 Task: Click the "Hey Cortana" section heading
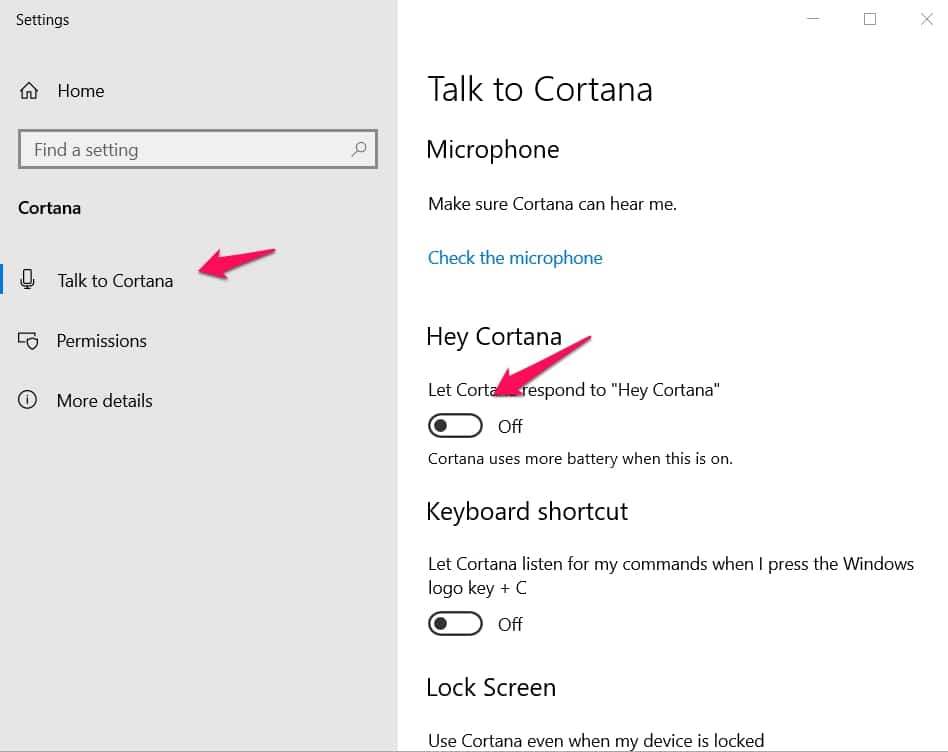point(494,337)
